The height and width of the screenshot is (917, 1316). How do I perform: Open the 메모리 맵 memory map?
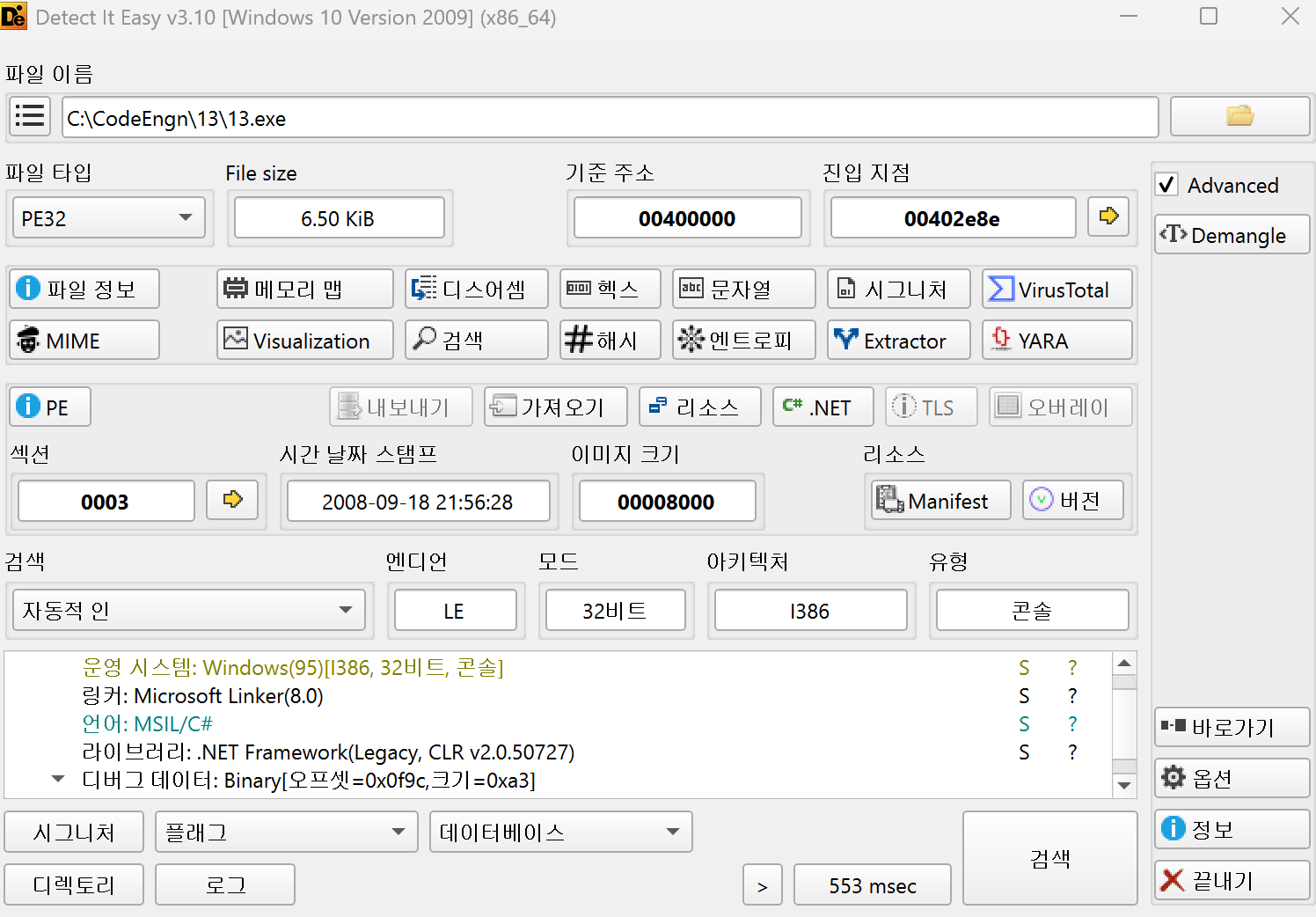tap(304, 289)
